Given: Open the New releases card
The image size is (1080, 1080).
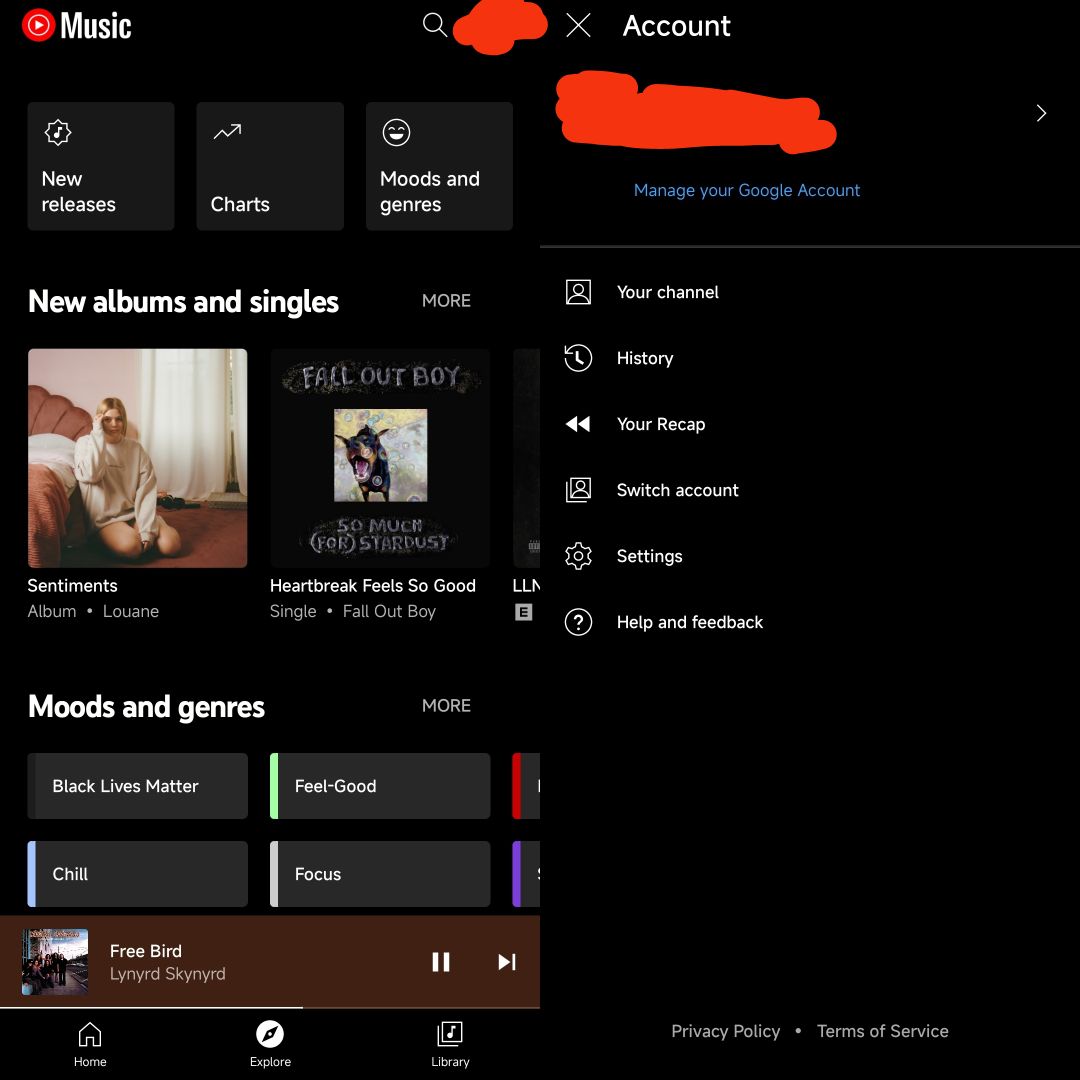Looking at the screenshot, I should [x=101, y=166].
